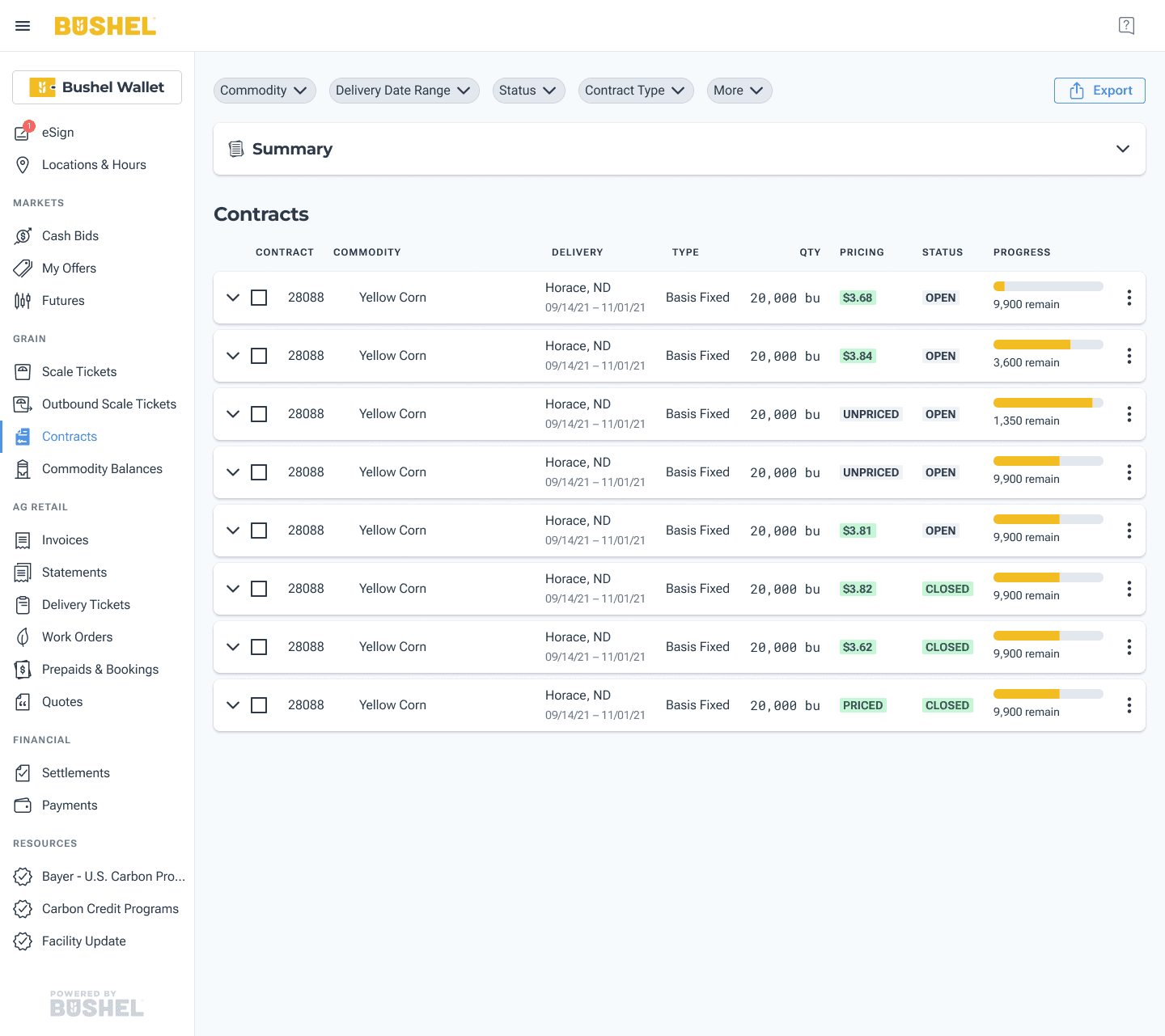Expand the Summary panel chevron

[1123, 149]
